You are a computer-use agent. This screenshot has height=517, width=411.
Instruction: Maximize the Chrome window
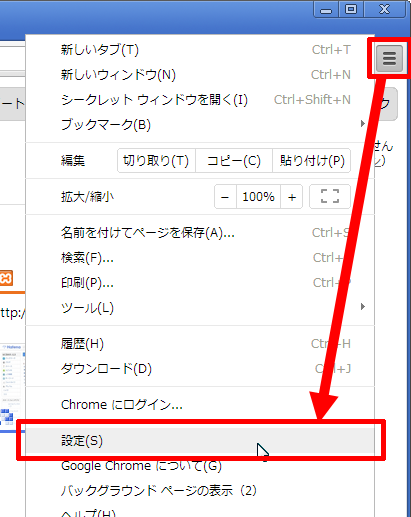coord(351,9)
